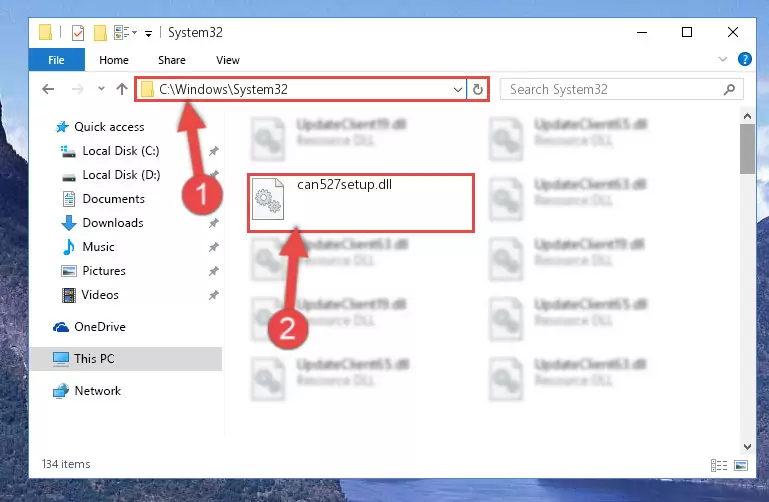Click the pin icon beside Music
Screen dimensions: 769x502
[213, 247]
